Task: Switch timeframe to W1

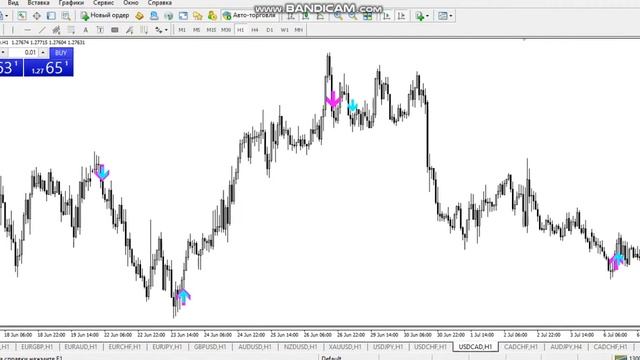Action: click(284, 30)
